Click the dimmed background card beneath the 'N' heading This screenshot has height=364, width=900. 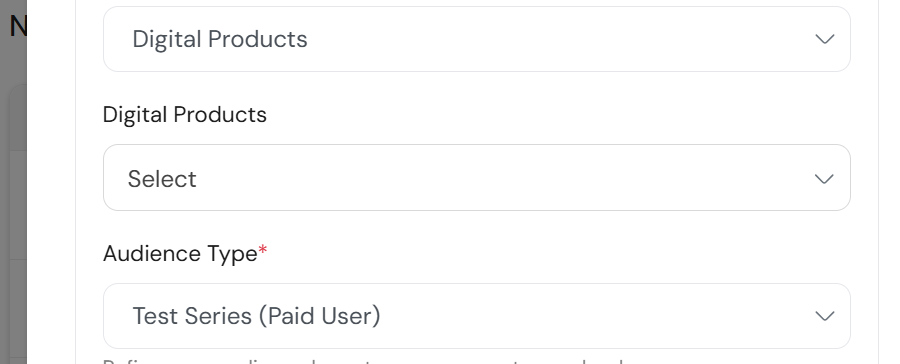pos(18,224)
